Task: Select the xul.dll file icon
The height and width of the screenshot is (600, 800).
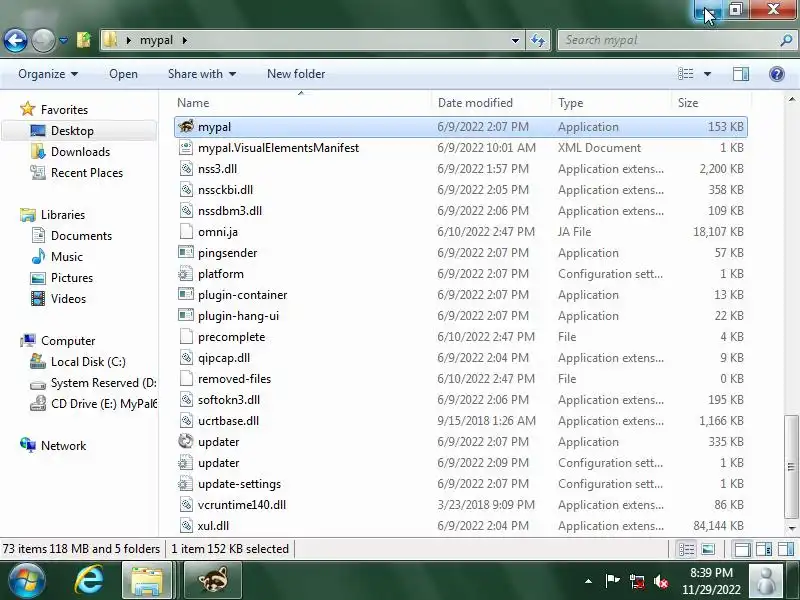Action: click(x=186, y=526)
